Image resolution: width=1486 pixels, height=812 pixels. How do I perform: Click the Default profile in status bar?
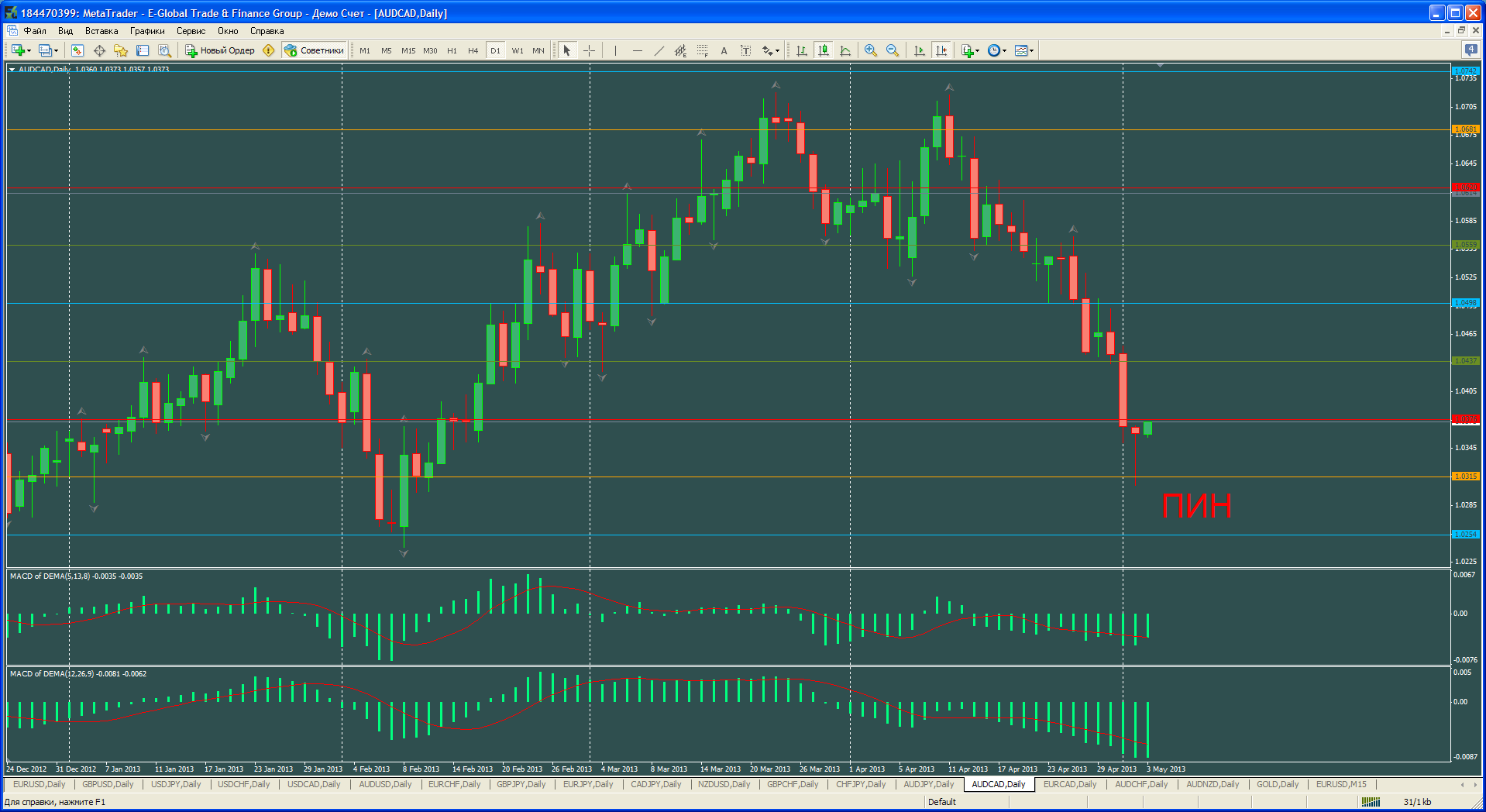942,802
